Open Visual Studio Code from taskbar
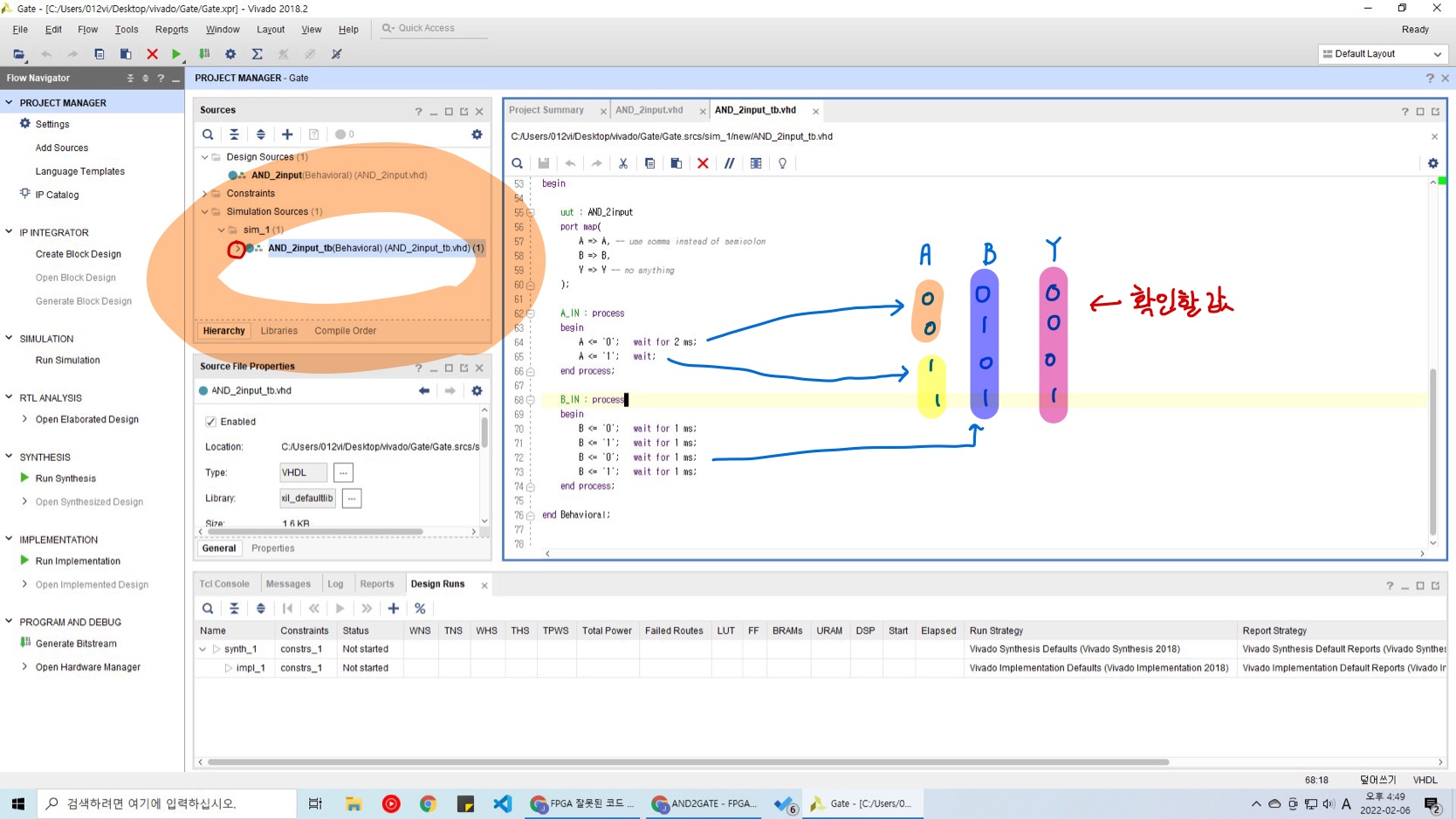Image resolution: width=1456 pixels, height=819 pixels. tap(503, 803)
